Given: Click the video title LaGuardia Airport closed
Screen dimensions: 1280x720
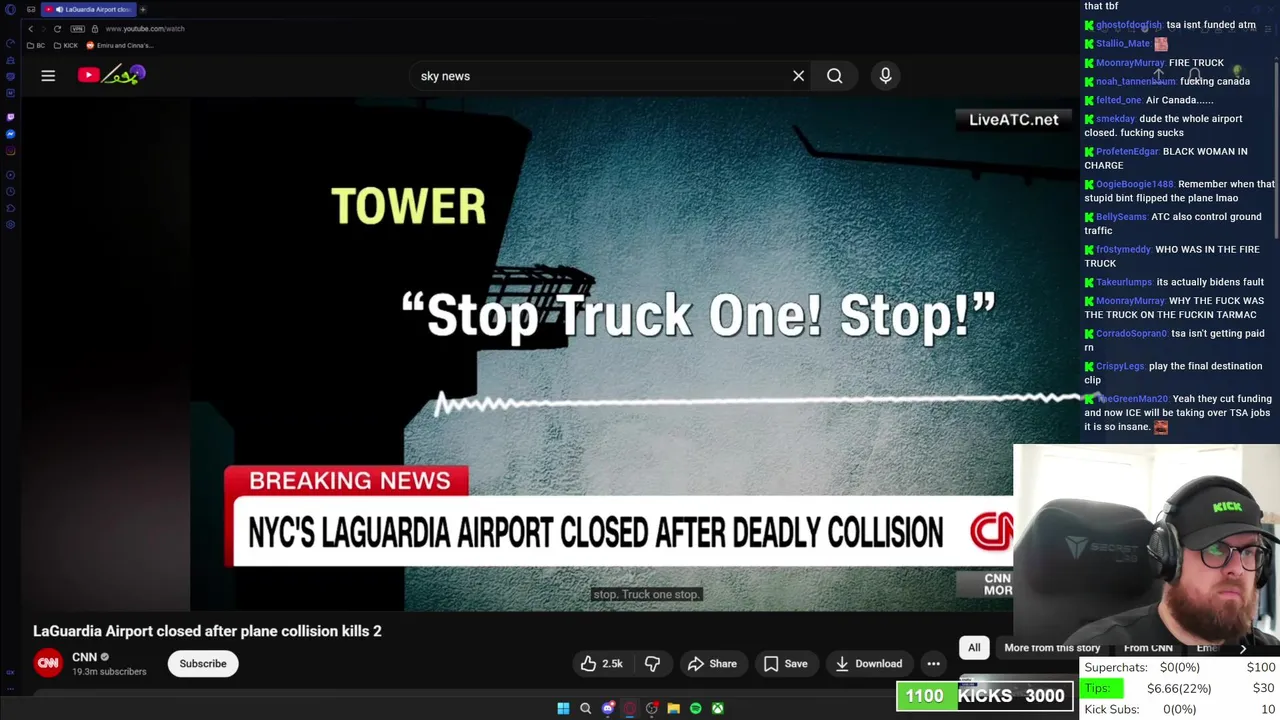Looking at the screenshot, I should [207, 631].
